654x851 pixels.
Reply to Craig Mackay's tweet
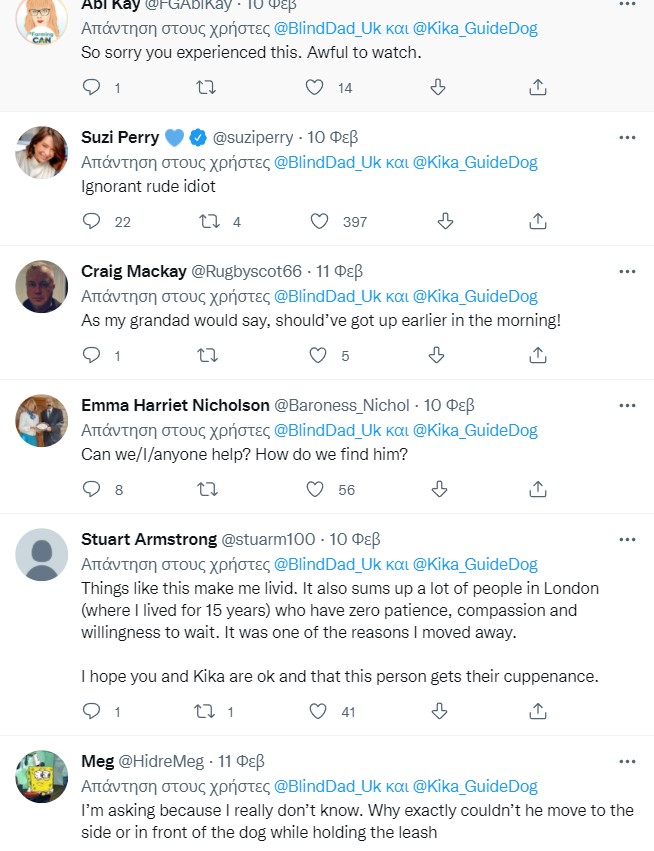point(92,355)
